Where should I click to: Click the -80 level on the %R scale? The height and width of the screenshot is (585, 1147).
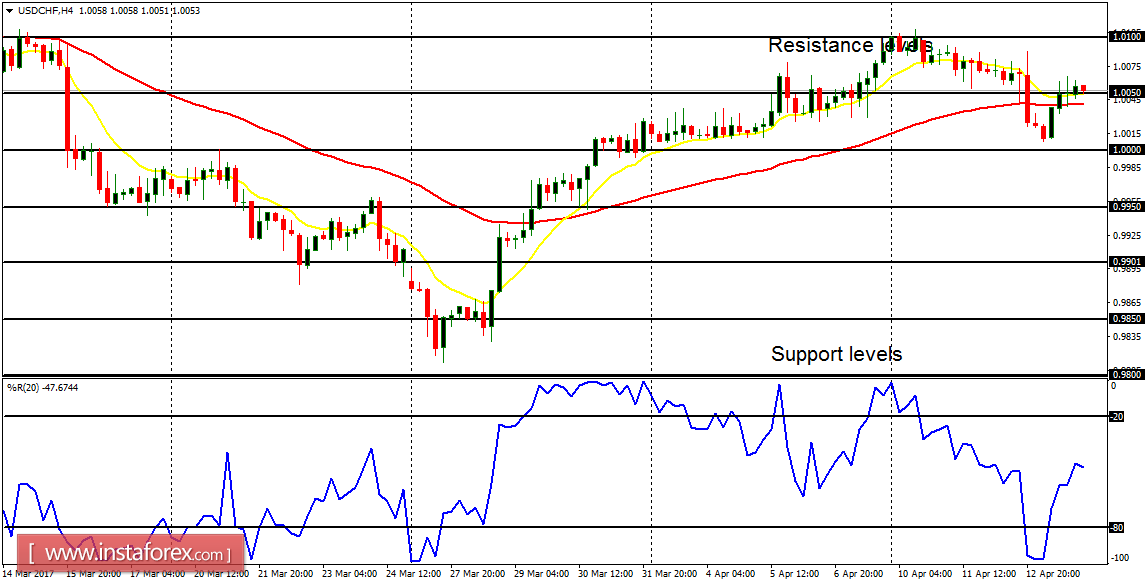click(x=1116, y=527)
